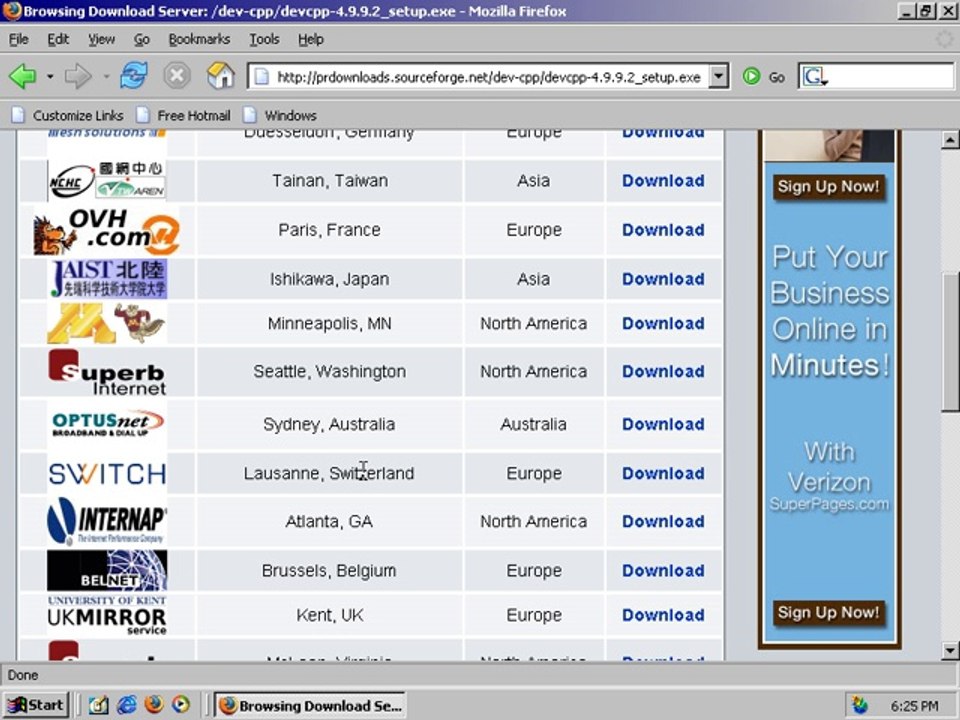Click the taskbar clock showing 6:25 PM
This screenshot has height=720, width=960.
pyautogui.click(x=914, y=706)
